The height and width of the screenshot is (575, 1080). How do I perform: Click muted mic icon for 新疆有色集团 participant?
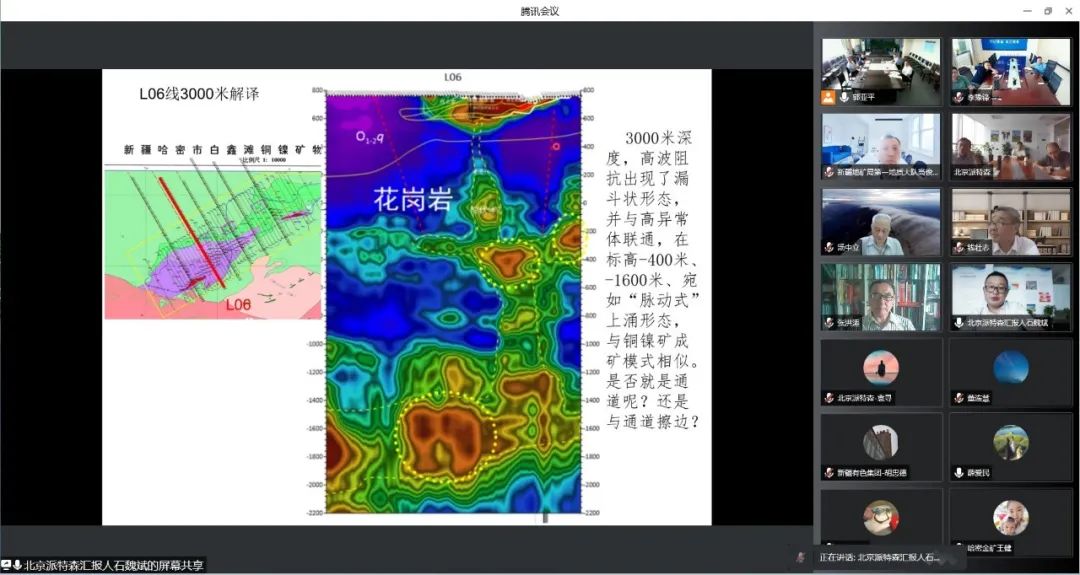click(829, 472)
